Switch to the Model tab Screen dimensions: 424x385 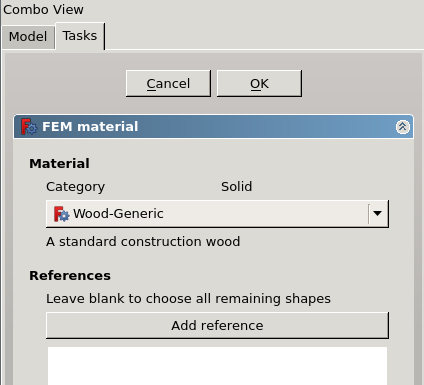pyautogui.click(x=28, y=37)
